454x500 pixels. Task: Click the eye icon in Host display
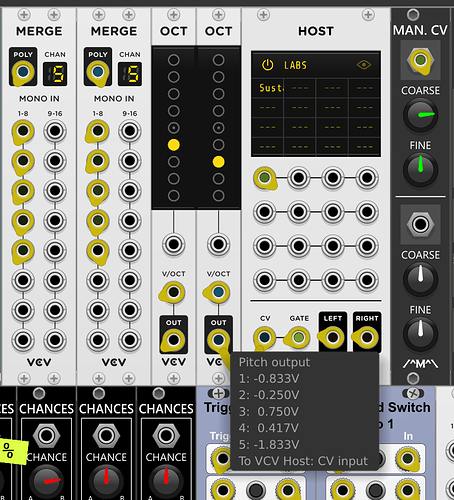(364, 65)
